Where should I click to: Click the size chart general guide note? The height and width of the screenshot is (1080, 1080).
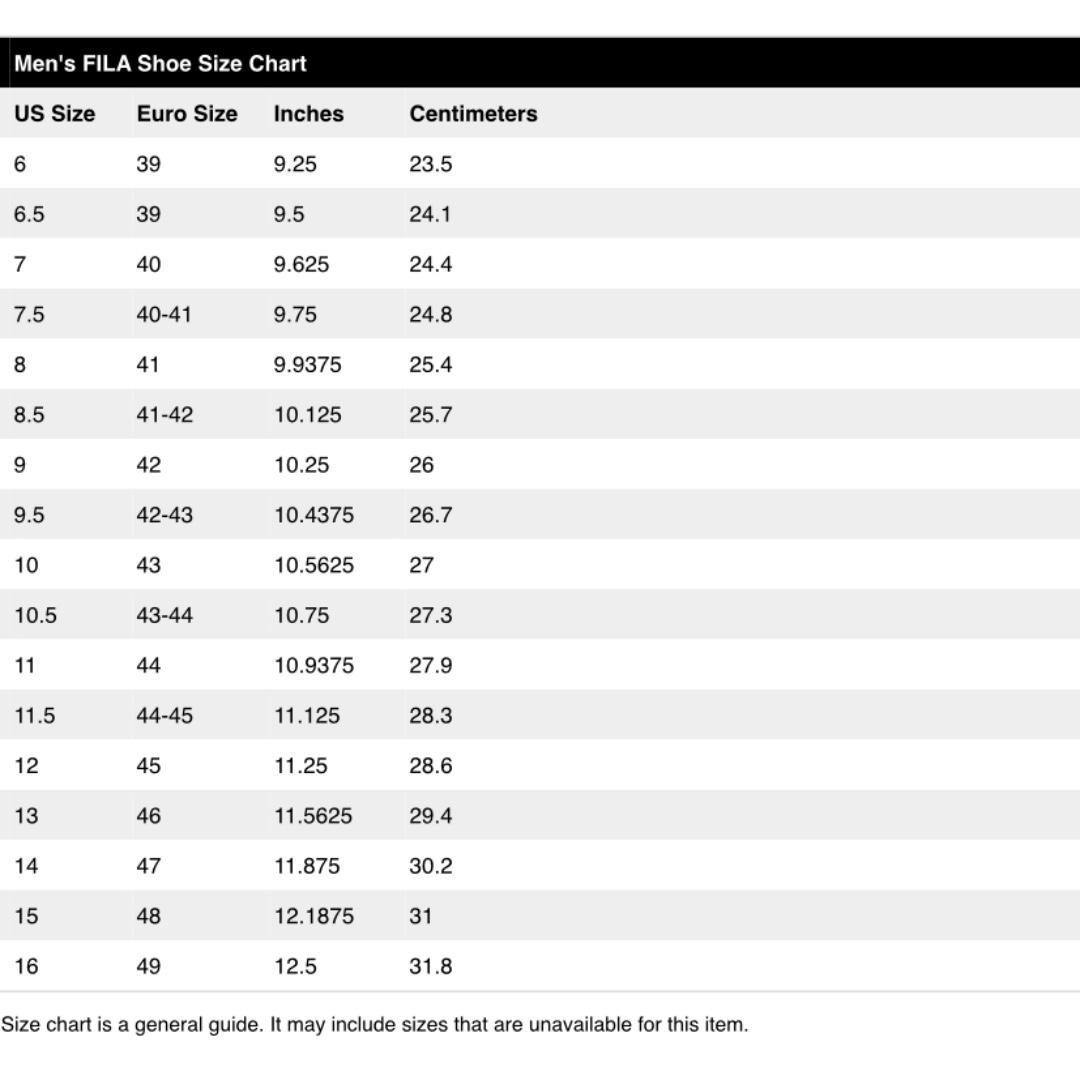374,1024
